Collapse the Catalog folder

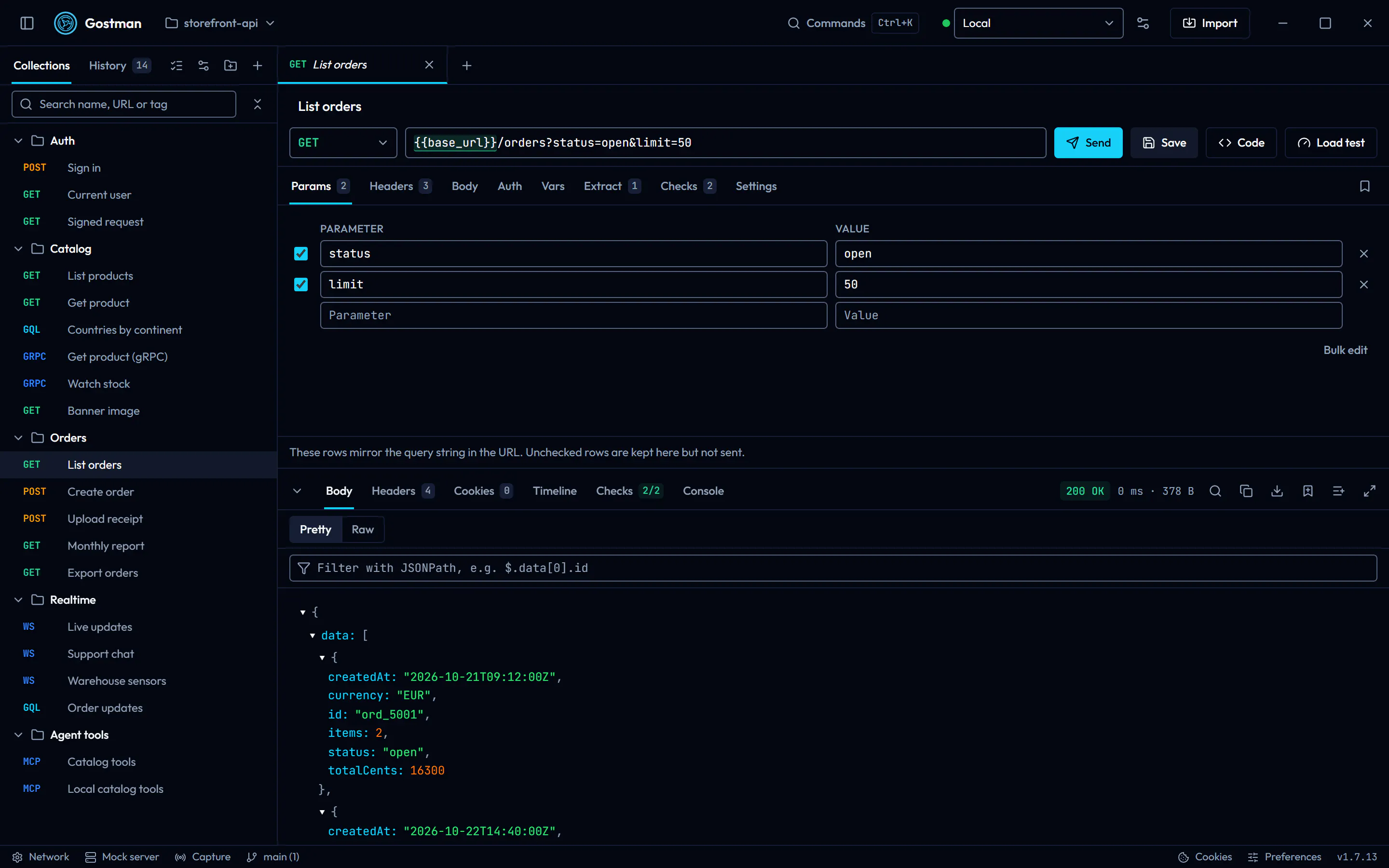(x=18, y=248)
